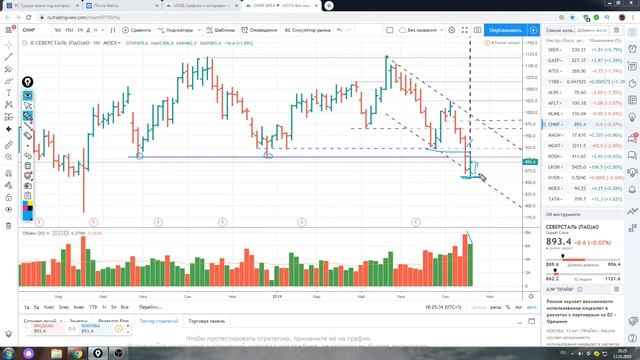Open the Торговая панель tab
640x360 pixels.
click(x=207, y=321)
